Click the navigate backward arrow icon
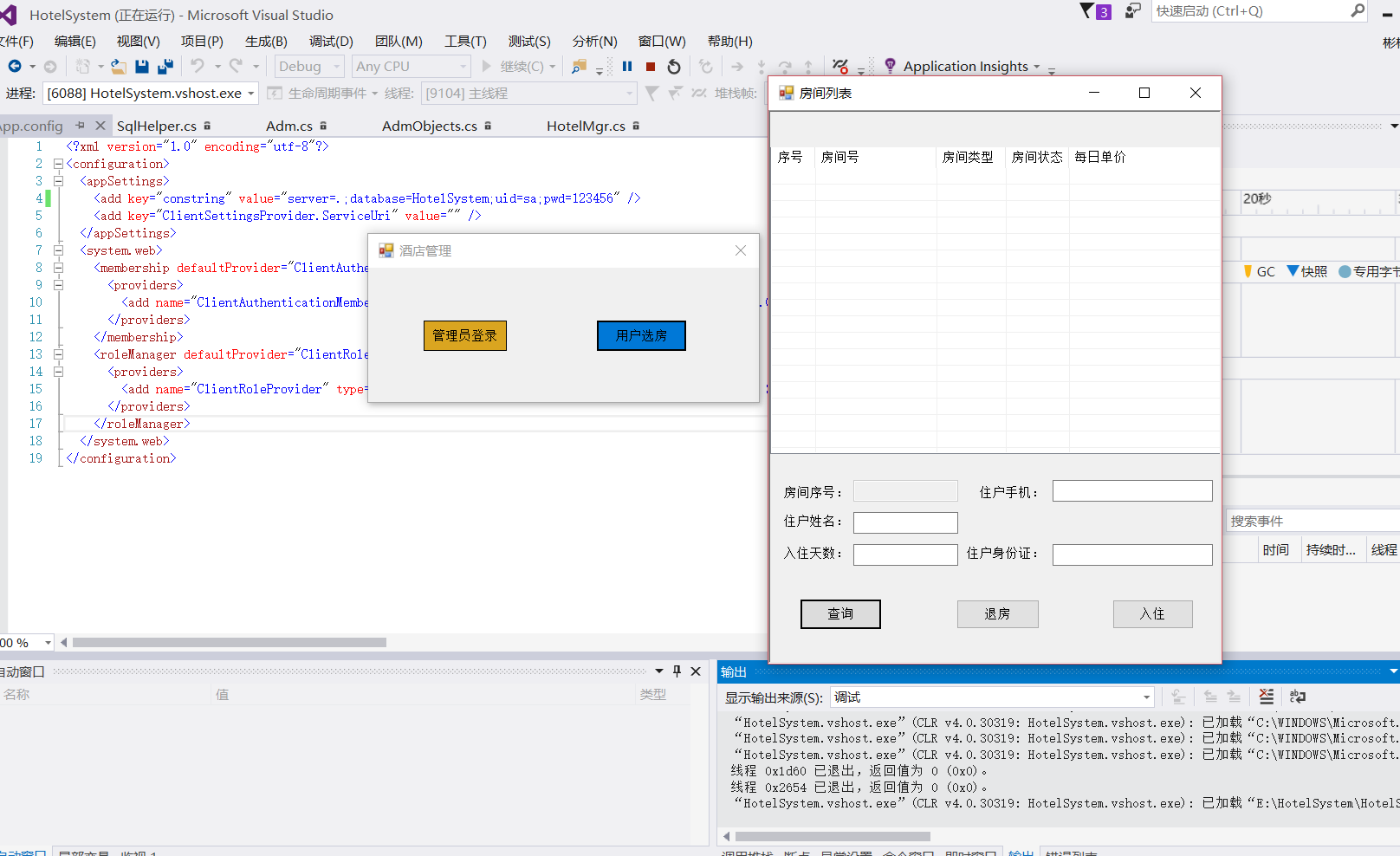Viewport: 1400px width, 856px height. click(x=15, y=67)
